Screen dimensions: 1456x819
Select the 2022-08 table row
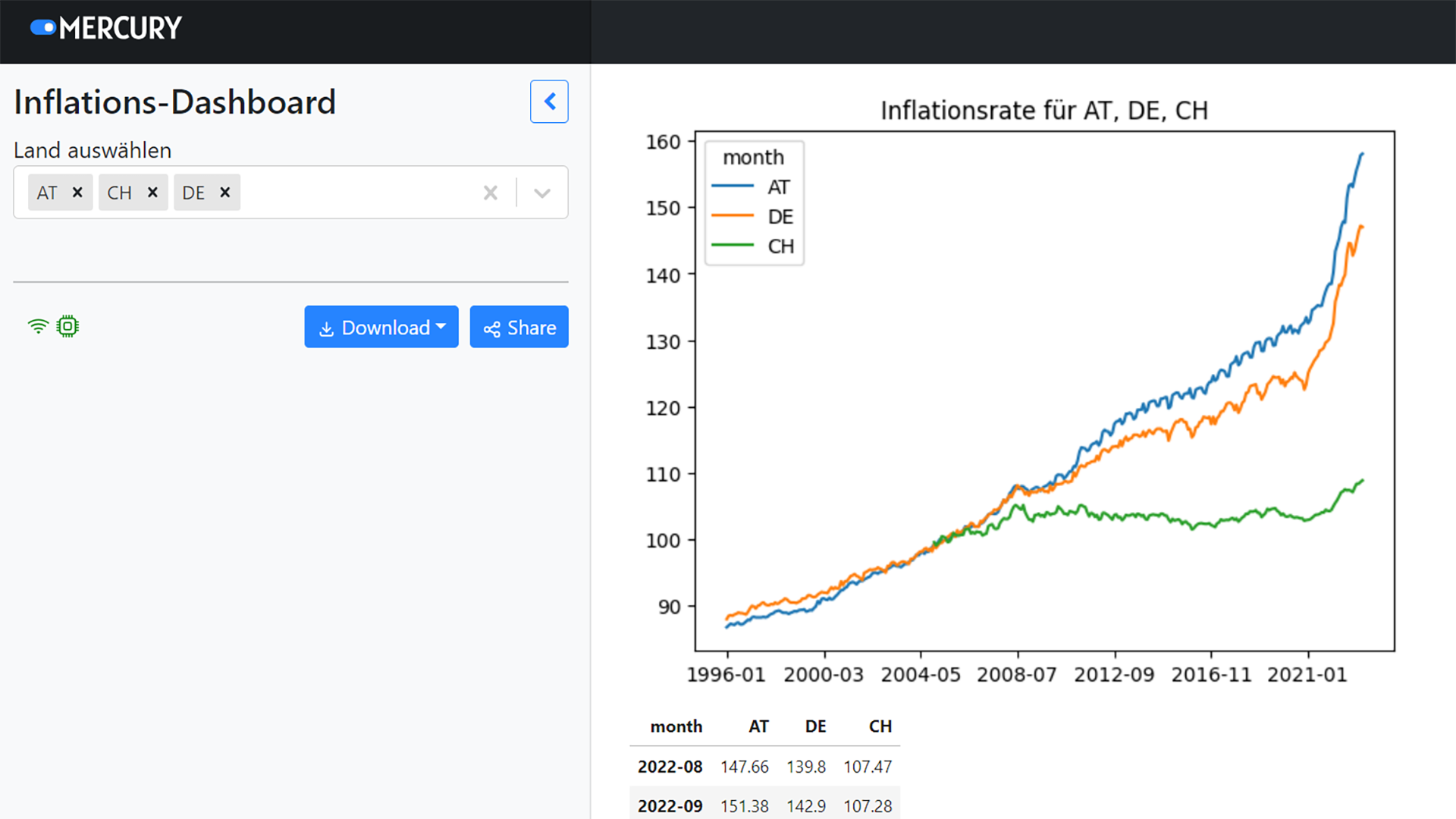click(x=764, y=767)
